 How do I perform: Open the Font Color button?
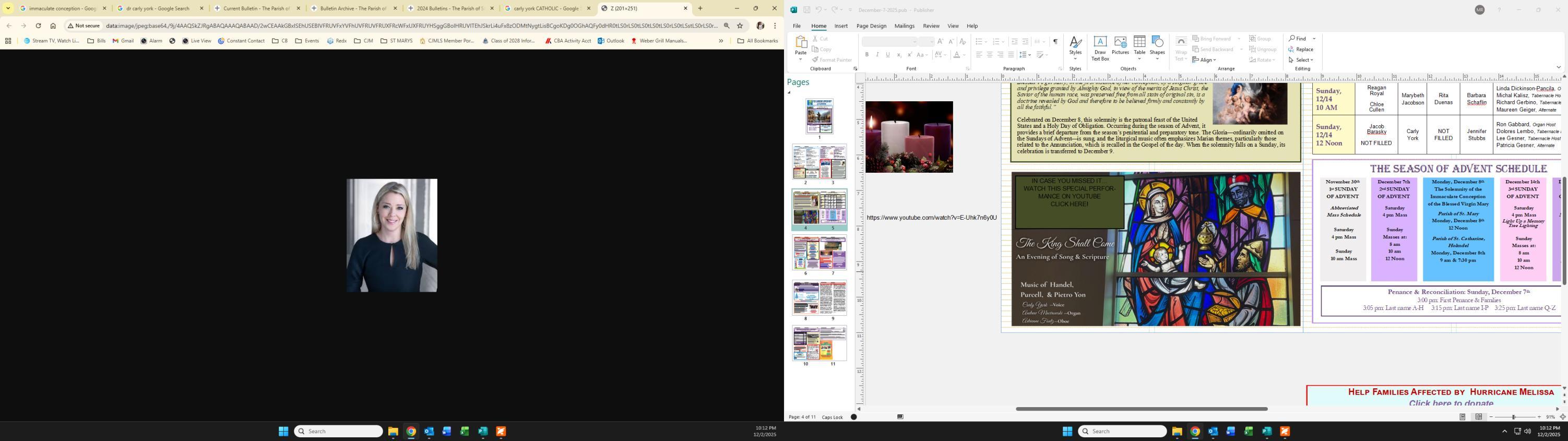click(957, 55)
